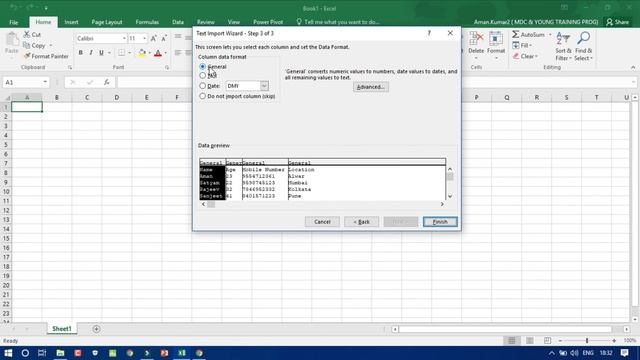This screenshot has width=640, height=360.
Task: Adjust the zoom slider handle
Action: click(x=587, y=340)
